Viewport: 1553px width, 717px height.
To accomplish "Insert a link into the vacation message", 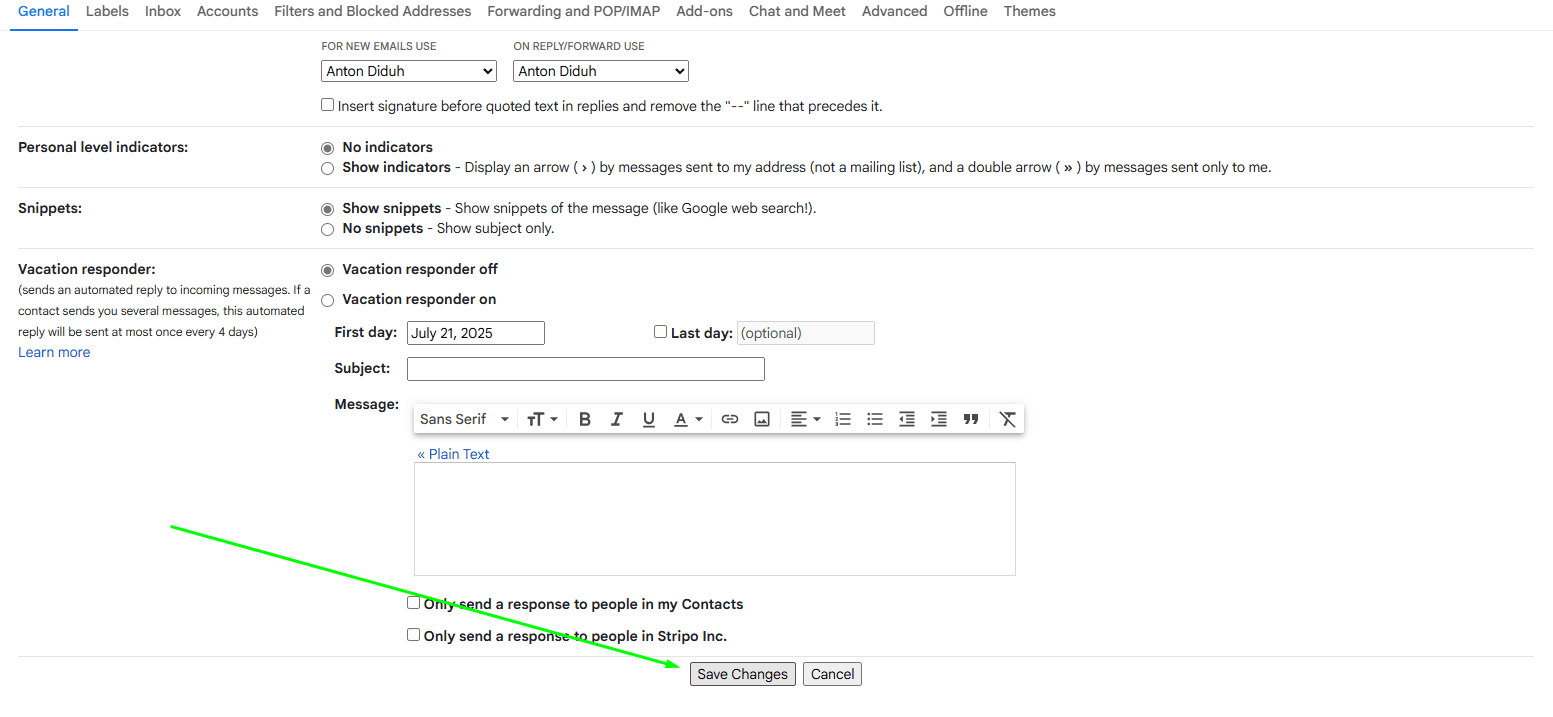I will click(729, 419).
